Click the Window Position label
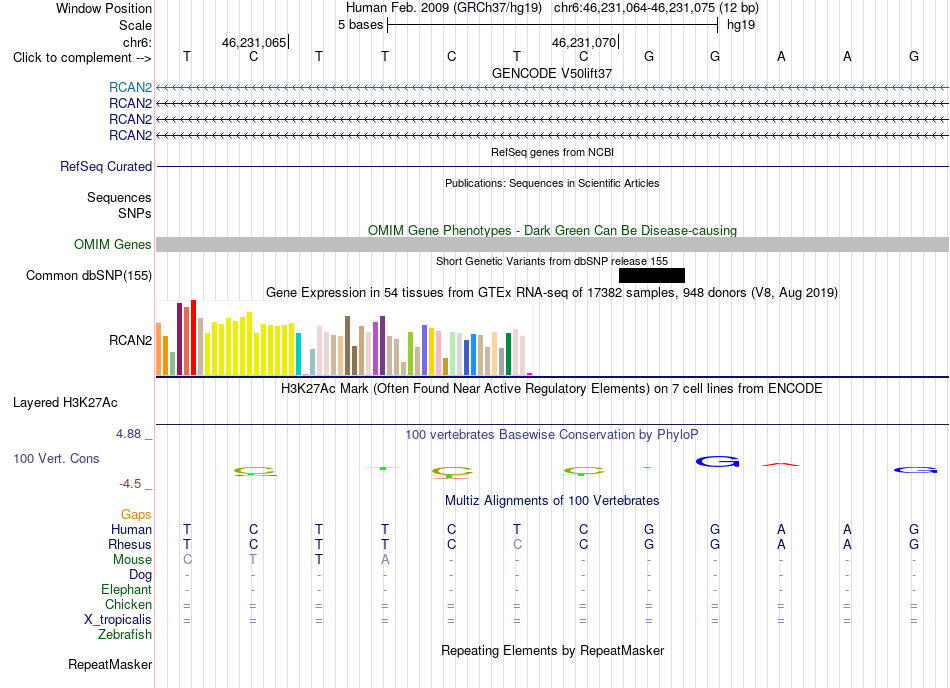The image size is (950, 688). click(104, 8)
